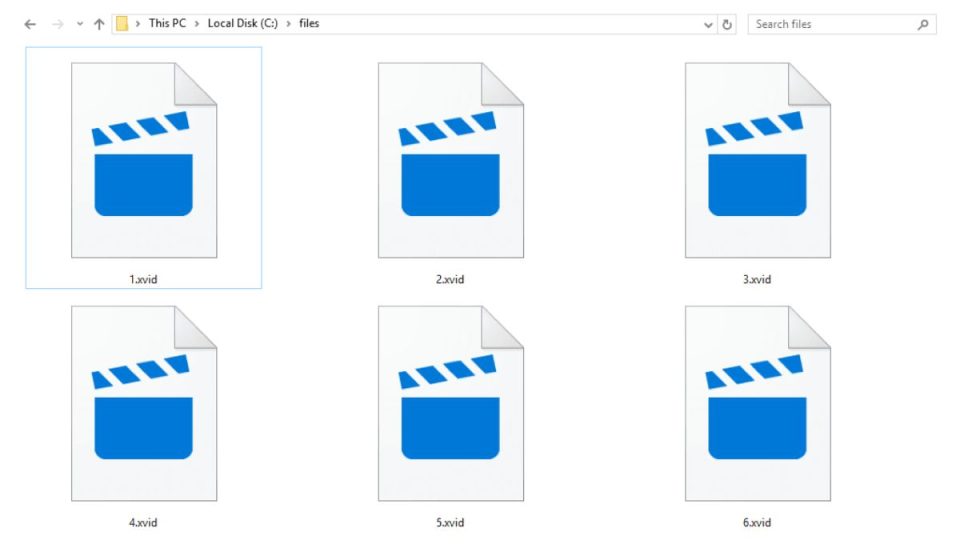
Task: Click the 3.xvid file name label
Action: 757,279
